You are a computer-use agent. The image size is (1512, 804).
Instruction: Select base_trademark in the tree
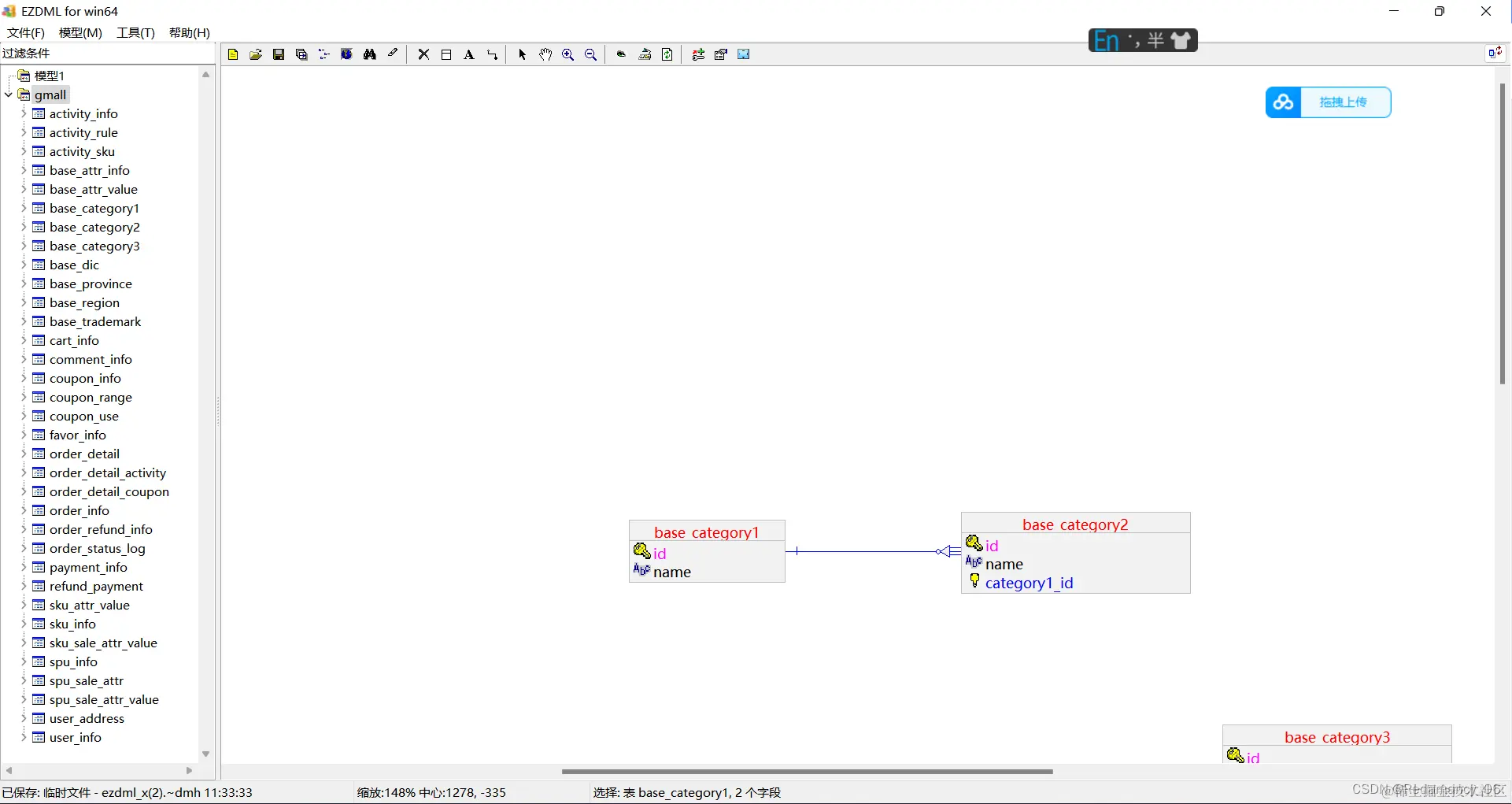click(x=95, y=321)
